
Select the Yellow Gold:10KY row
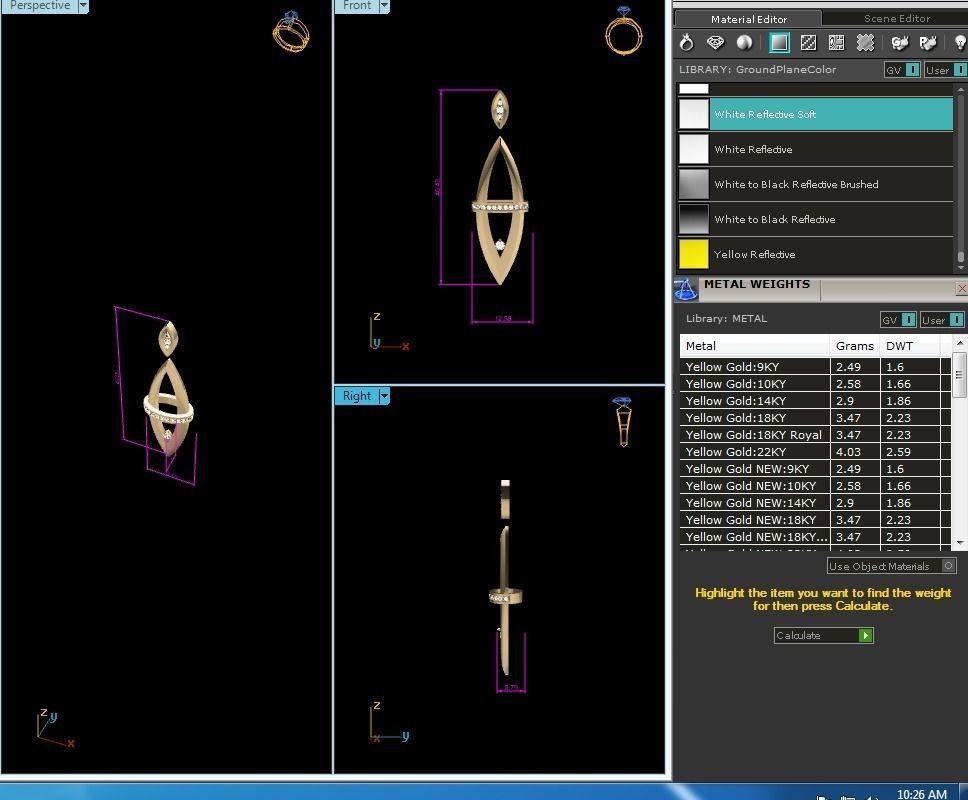click(x=815, y=384)
